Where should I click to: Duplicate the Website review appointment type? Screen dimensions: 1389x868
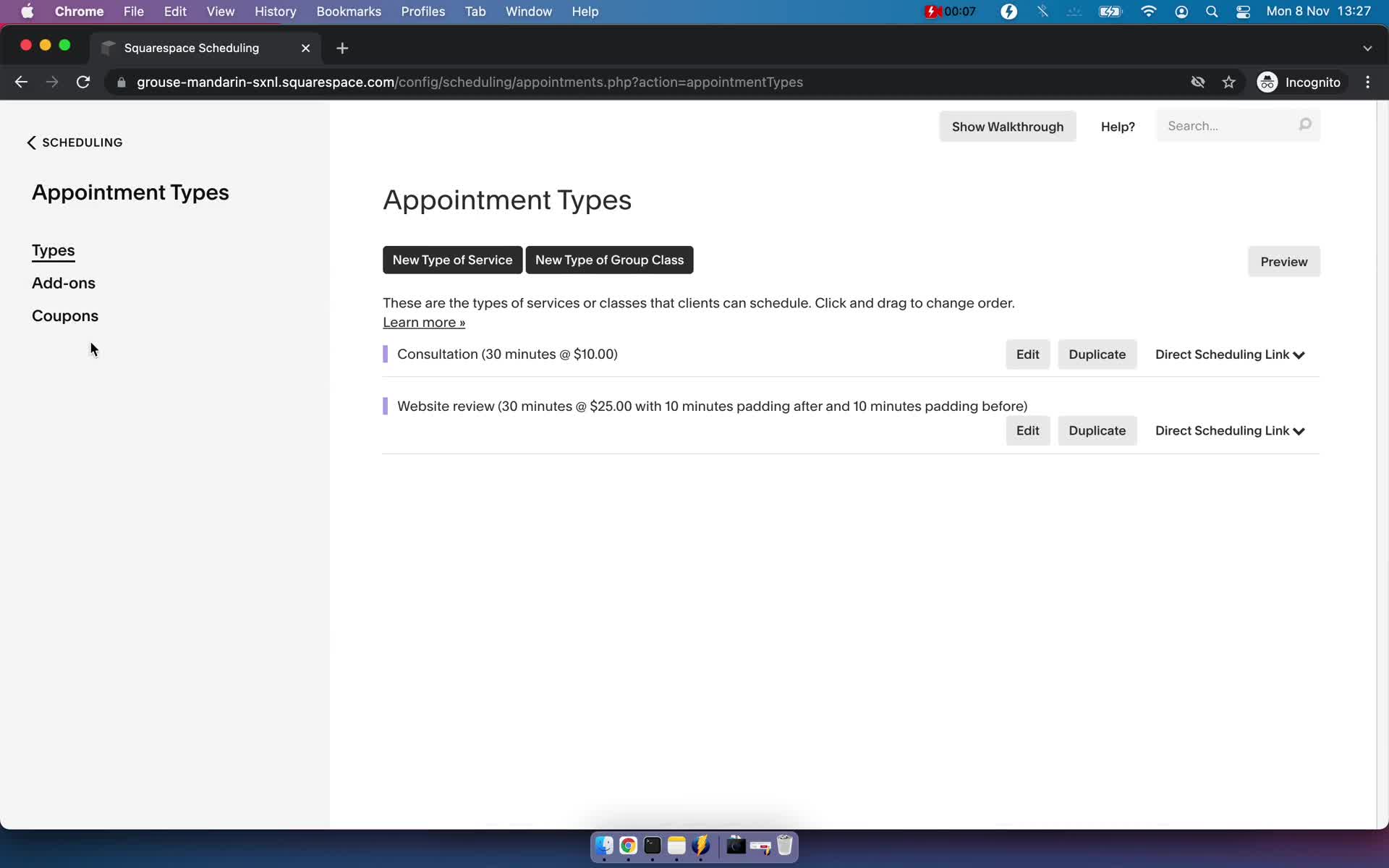click(x=1097, y=430)
